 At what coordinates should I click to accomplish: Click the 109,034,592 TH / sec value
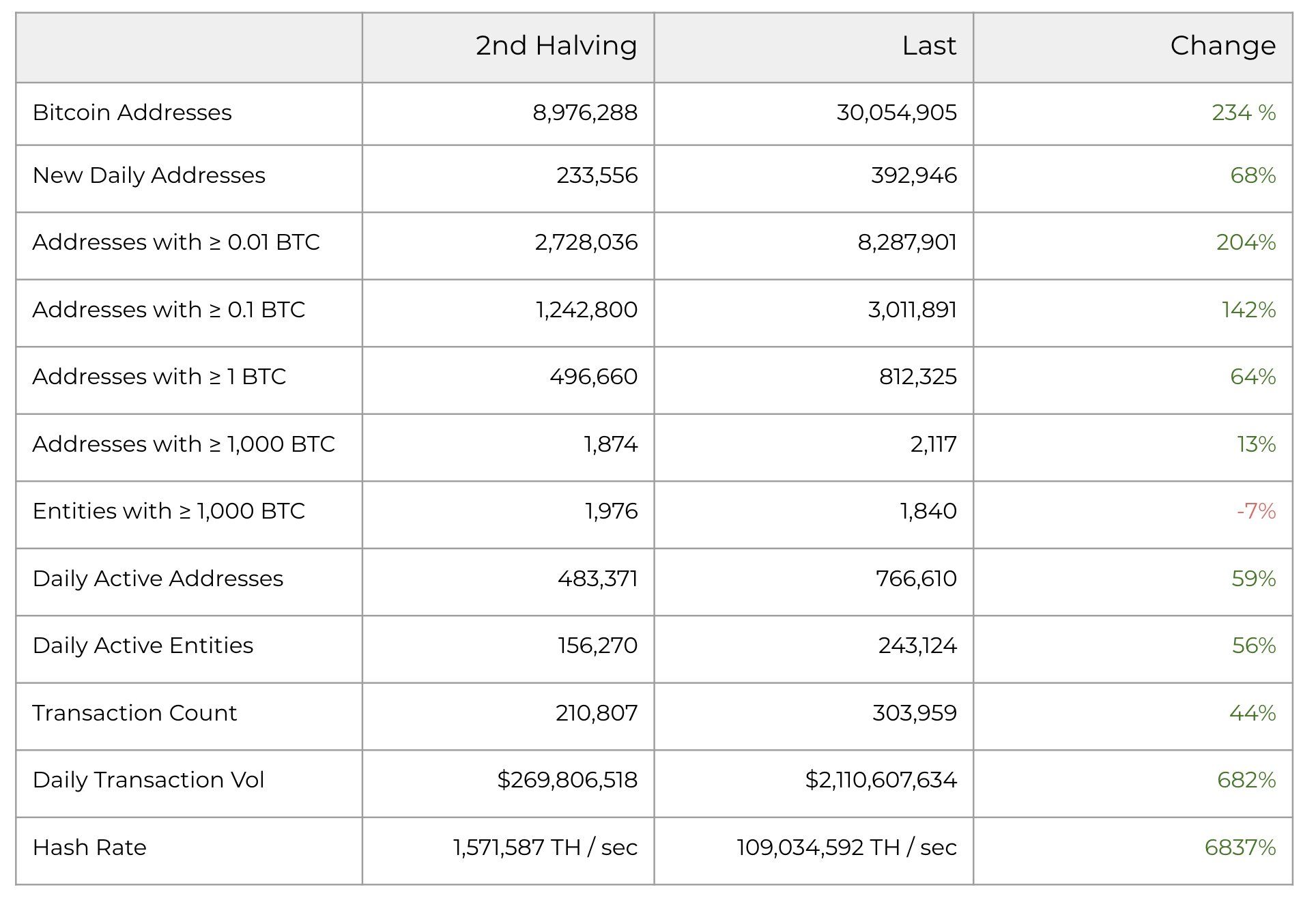point(846,848)
